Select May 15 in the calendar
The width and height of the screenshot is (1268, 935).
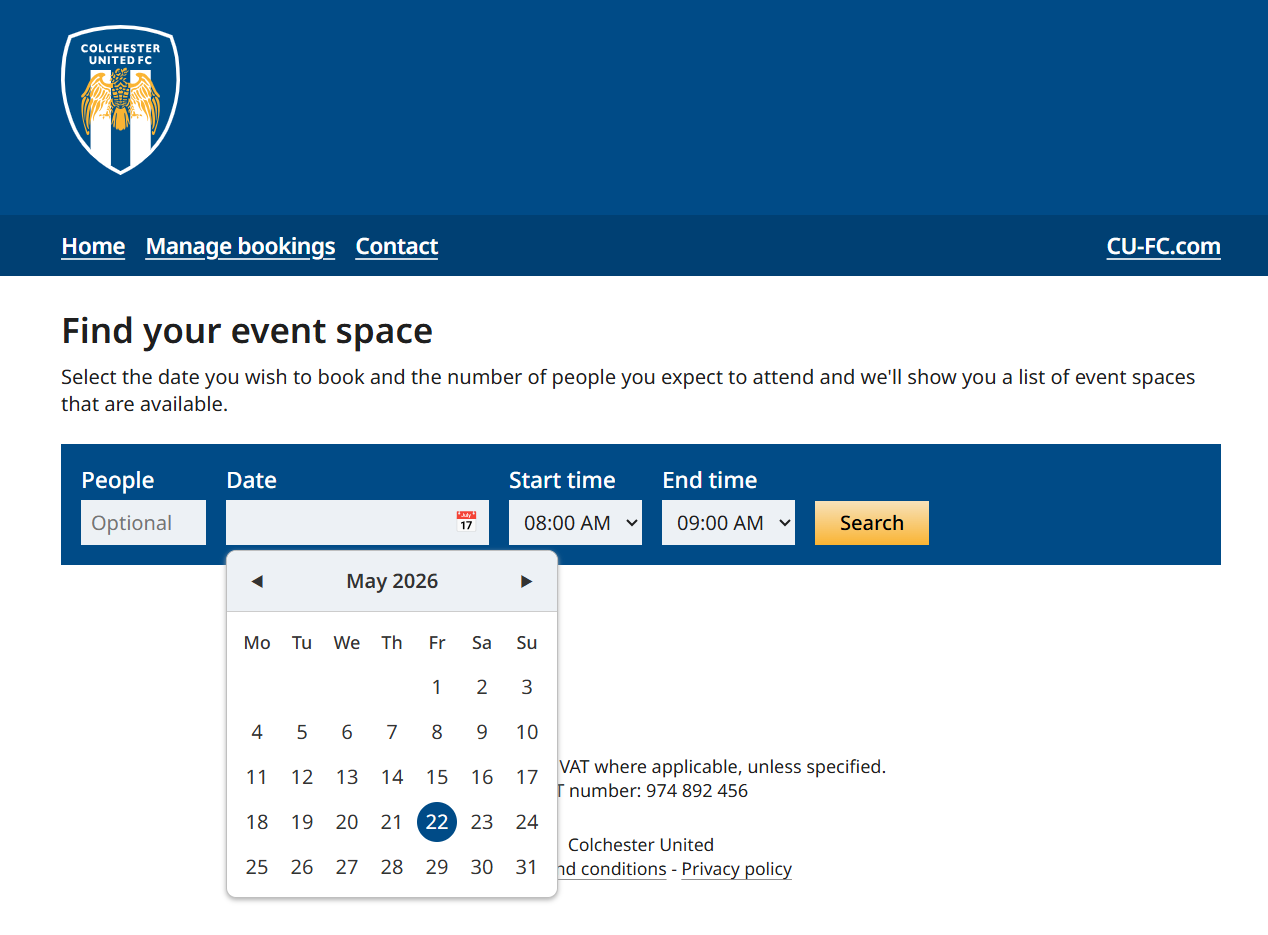tap(437, 777)
